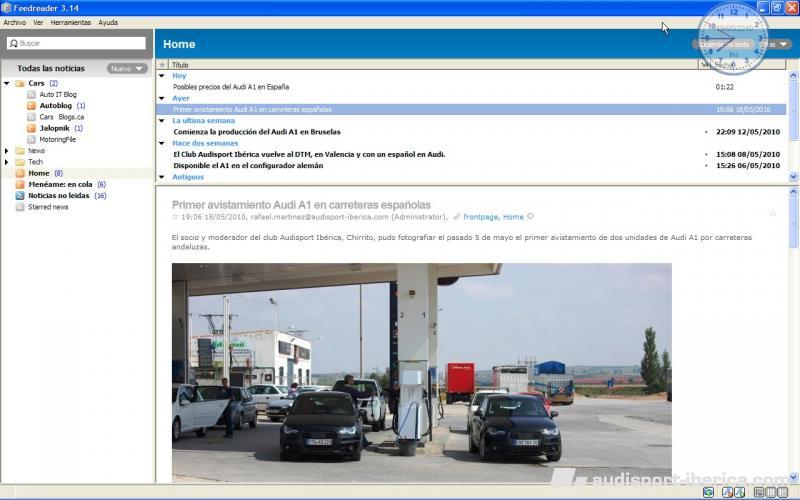
Task: Expand the News folder tree
Action: [x=7, y=151]
